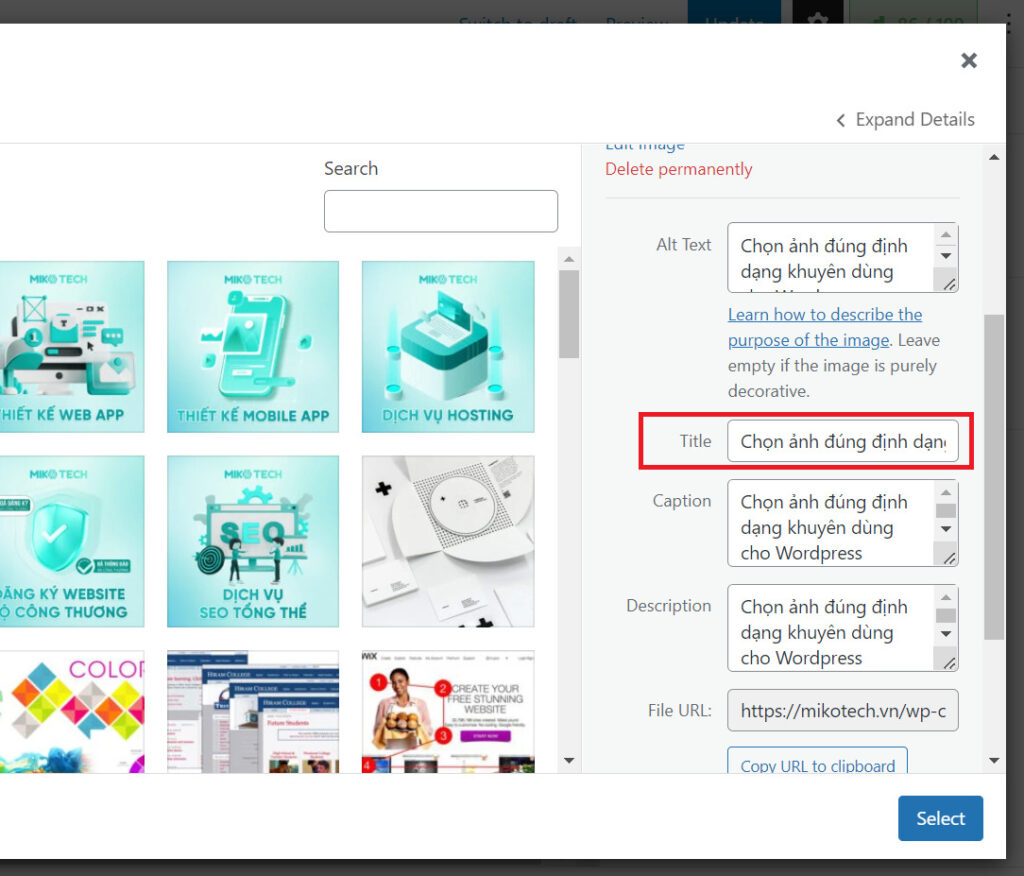
Task: Click the Select button
Action: pos(940,818)
